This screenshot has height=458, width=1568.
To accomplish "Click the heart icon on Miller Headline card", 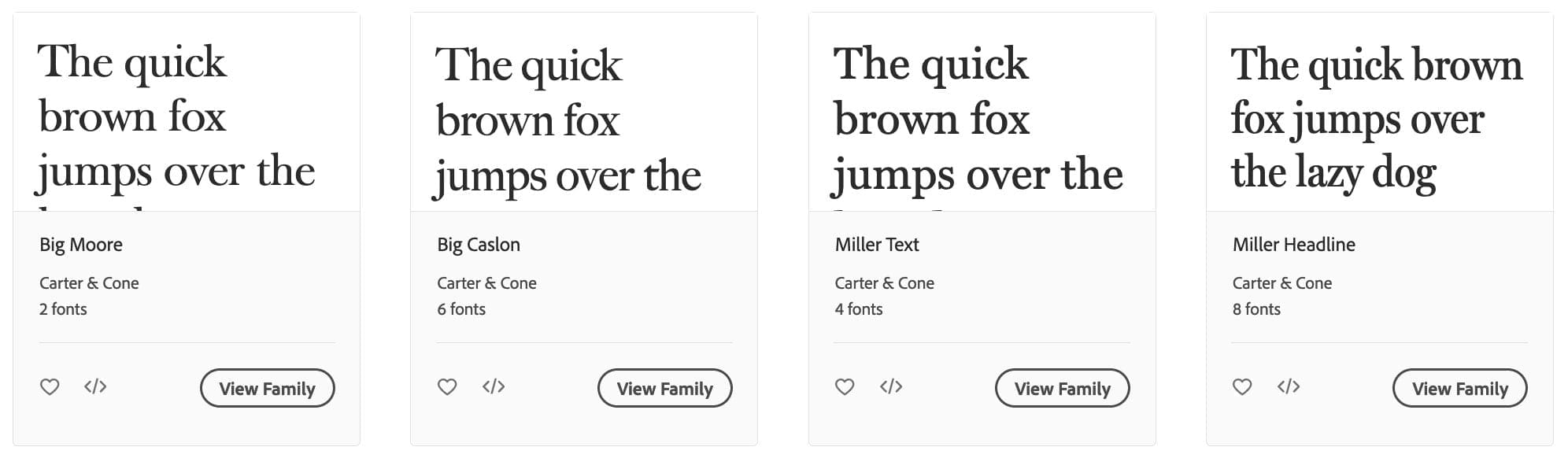I will 1243,386.
